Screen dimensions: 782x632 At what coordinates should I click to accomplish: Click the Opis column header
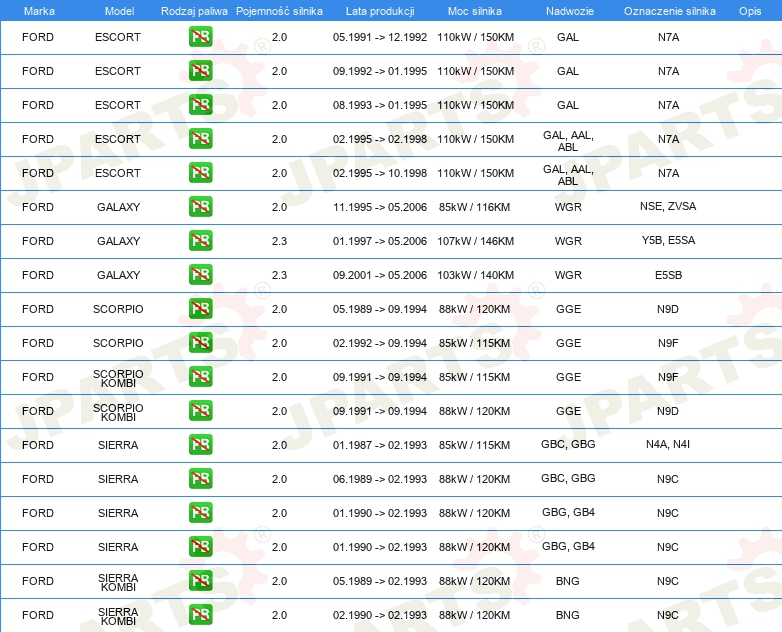[x=750, y=11]
